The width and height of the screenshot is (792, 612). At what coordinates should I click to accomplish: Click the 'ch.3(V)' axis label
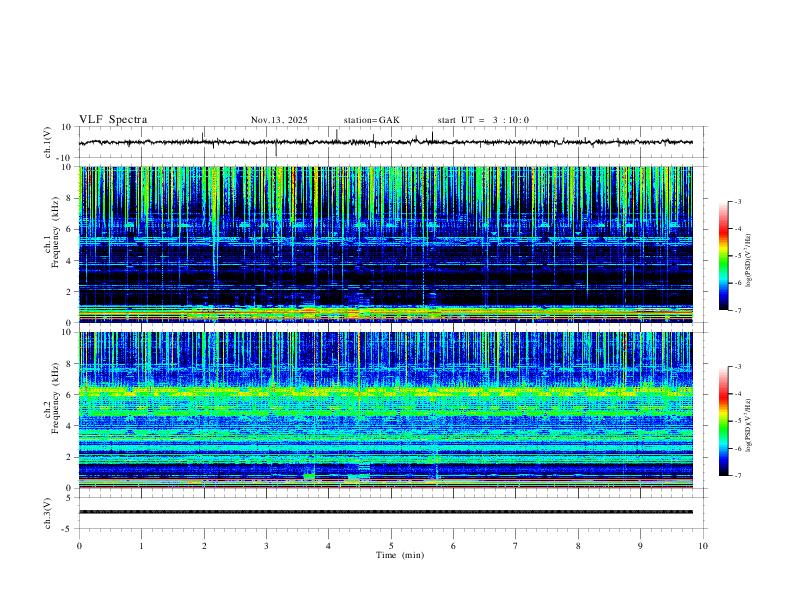pyautogui.click(x=48, y=514)
